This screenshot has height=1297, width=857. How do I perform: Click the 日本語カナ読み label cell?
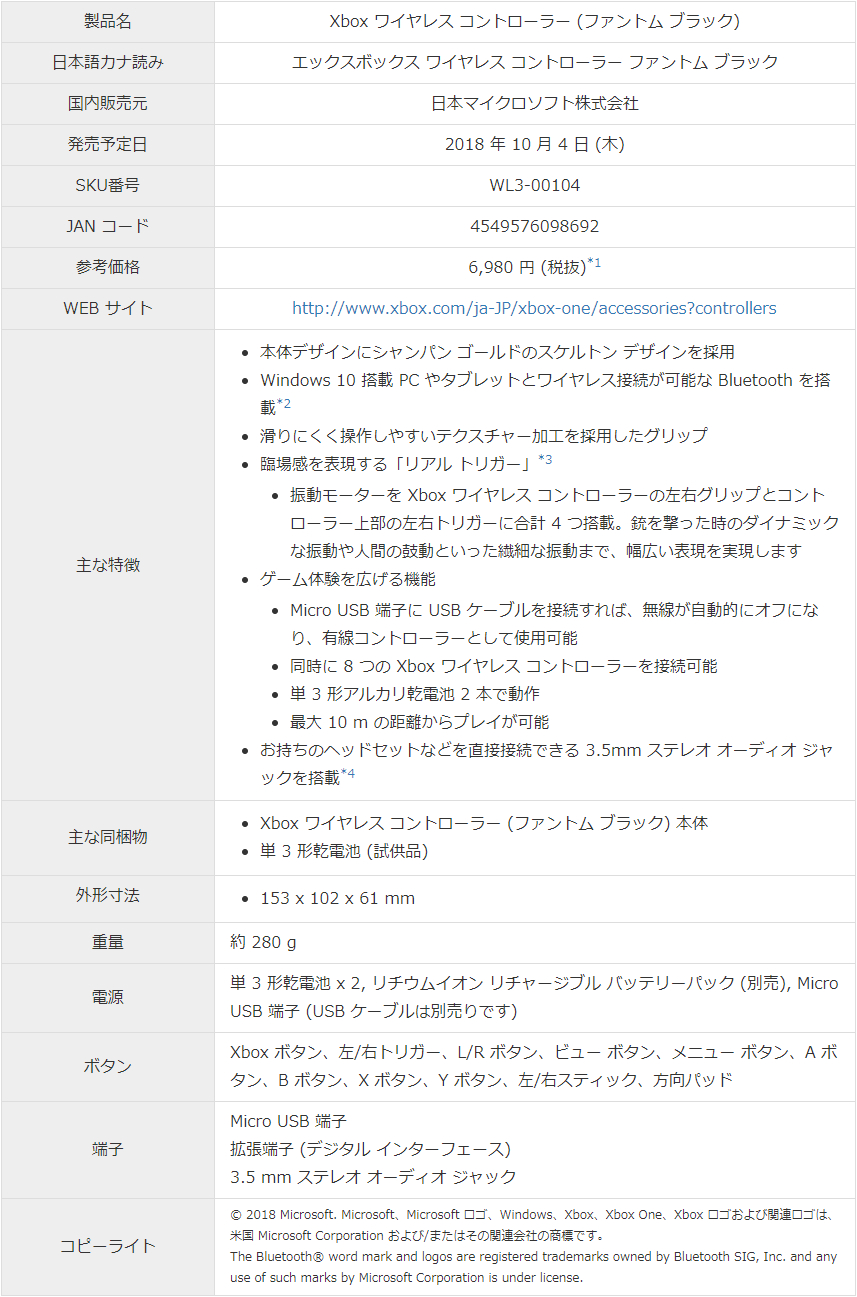(107, 62)
